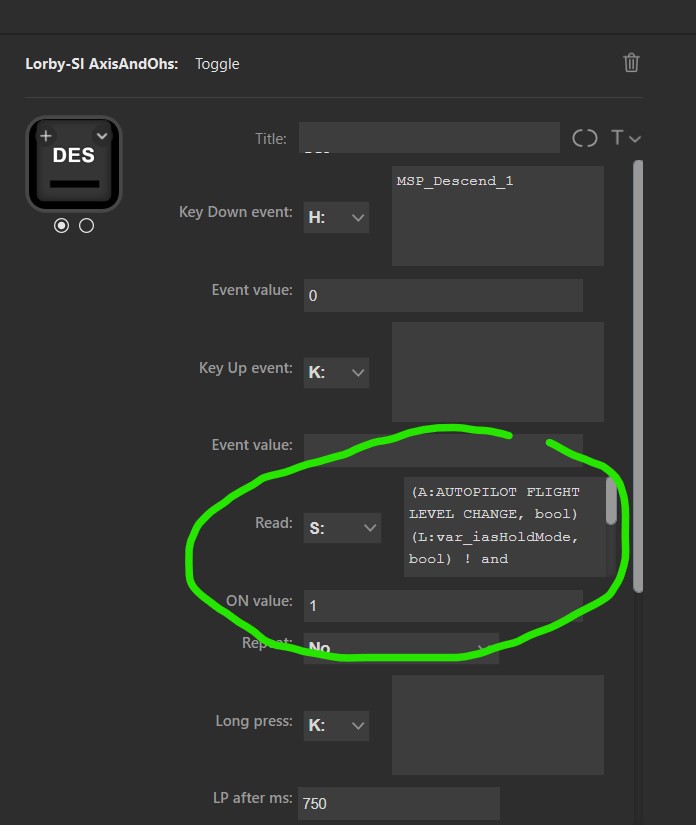Click the Key Up event text area
Image resolution: width=696 pixels, height=825 pixels.
(x=498, y=371)
